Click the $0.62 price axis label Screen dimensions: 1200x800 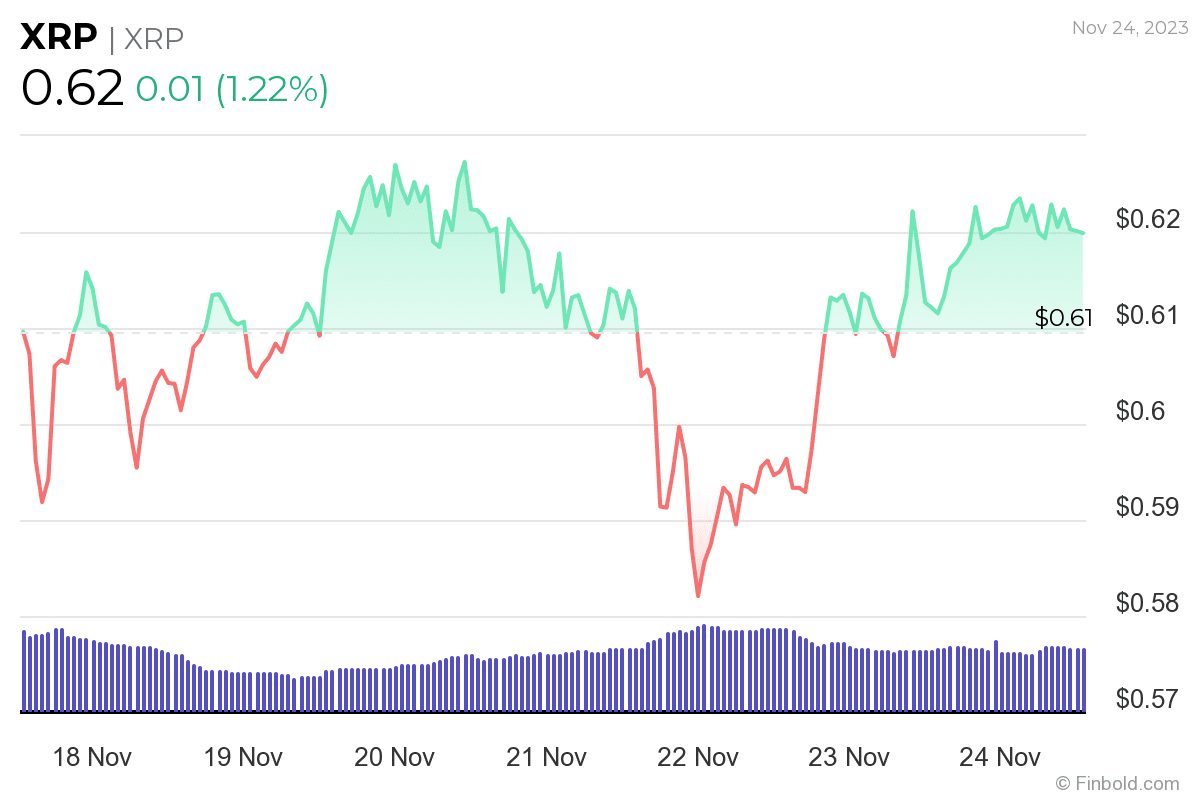click(1148, 219)
